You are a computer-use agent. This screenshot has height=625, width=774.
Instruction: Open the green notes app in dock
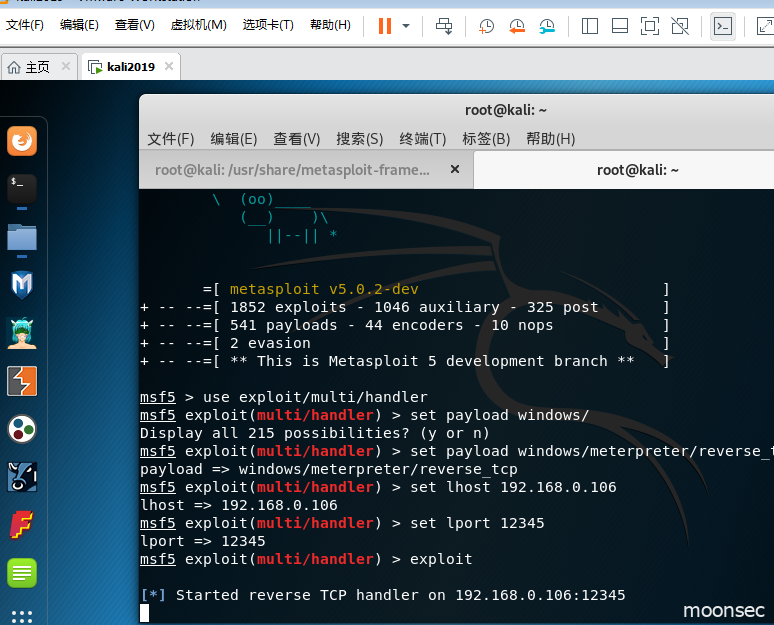click(x=22, y=573)
